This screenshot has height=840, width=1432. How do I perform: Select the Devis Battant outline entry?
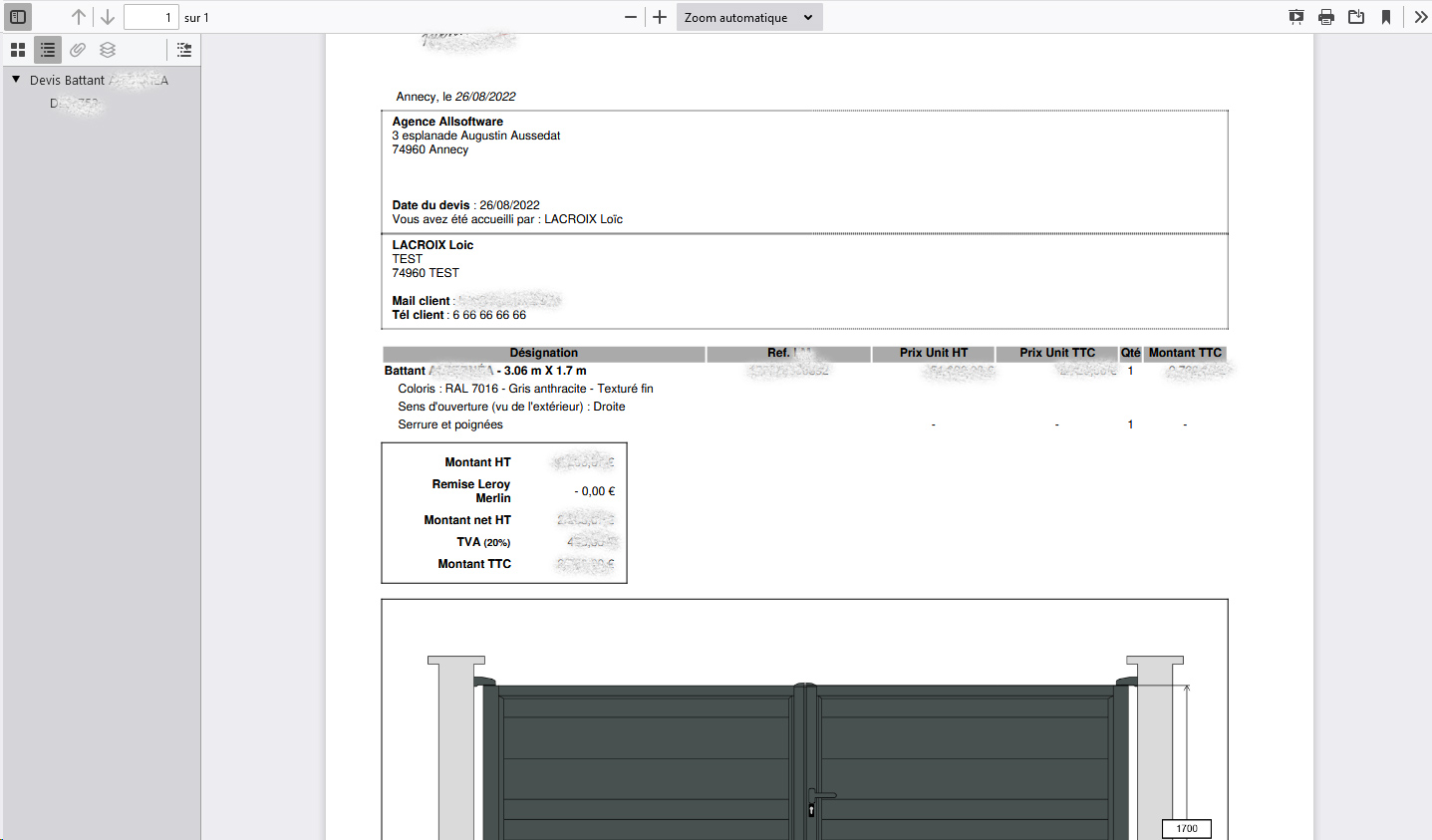tap(99, 81)
